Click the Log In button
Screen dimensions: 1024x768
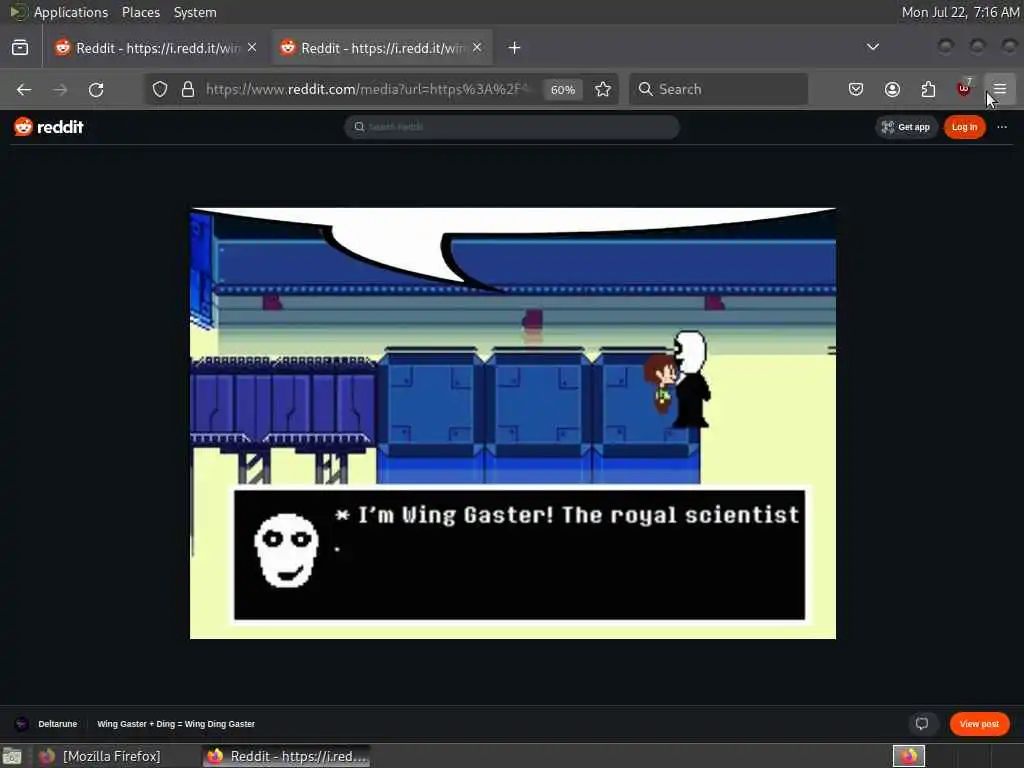click(x=964, y=127)
